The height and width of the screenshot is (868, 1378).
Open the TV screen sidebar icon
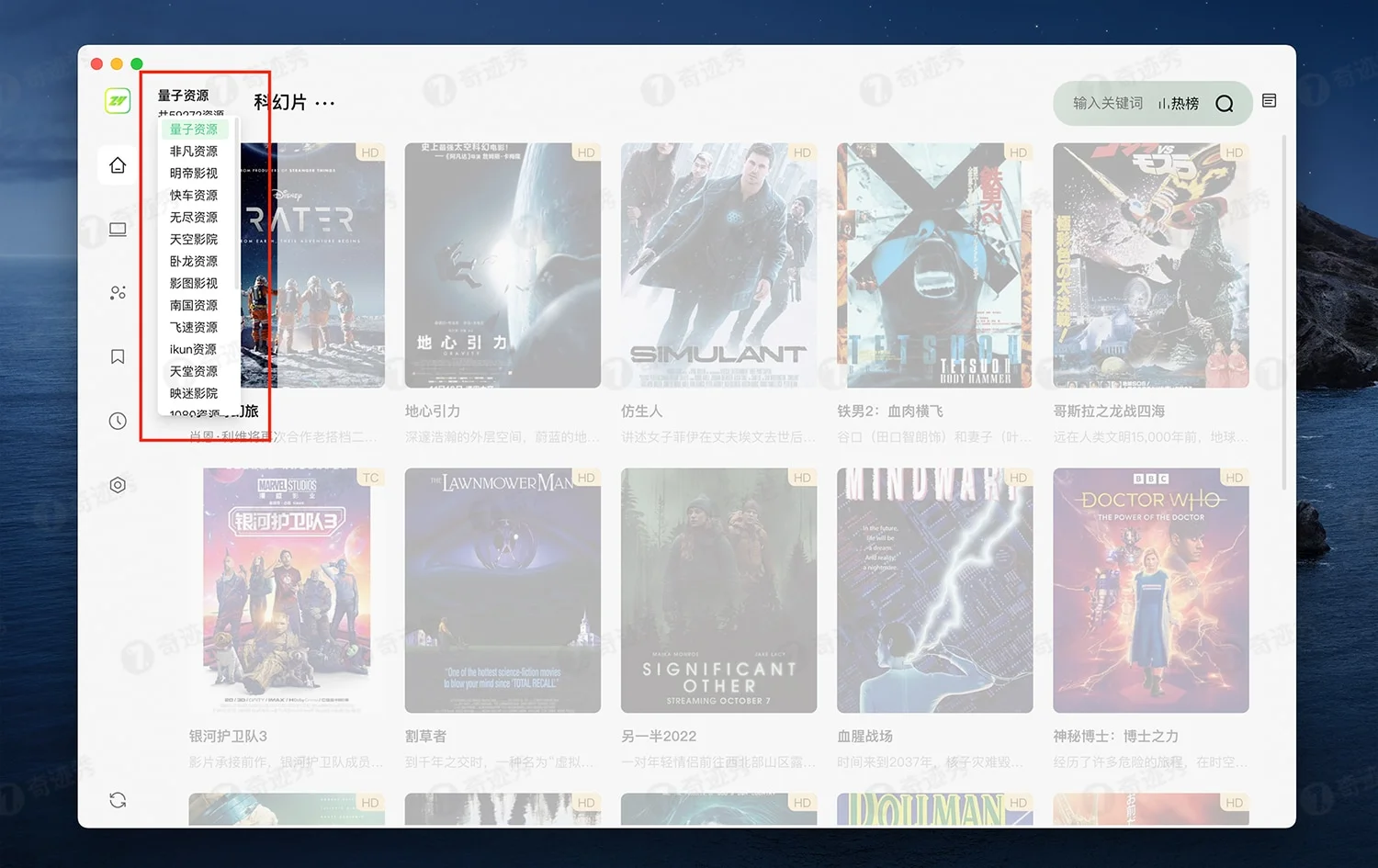[118, 230]
